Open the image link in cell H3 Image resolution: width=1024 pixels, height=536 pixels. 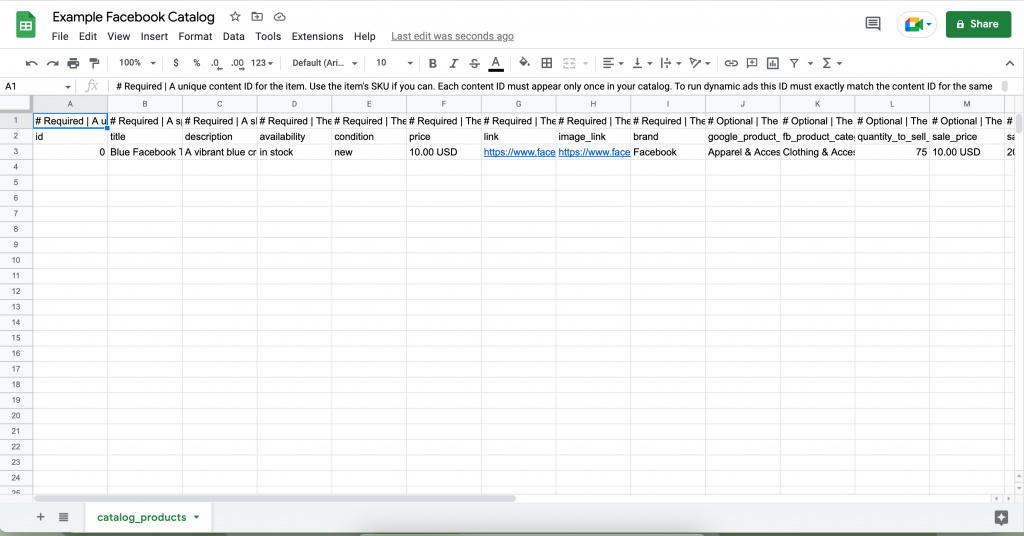pos(594,152)
